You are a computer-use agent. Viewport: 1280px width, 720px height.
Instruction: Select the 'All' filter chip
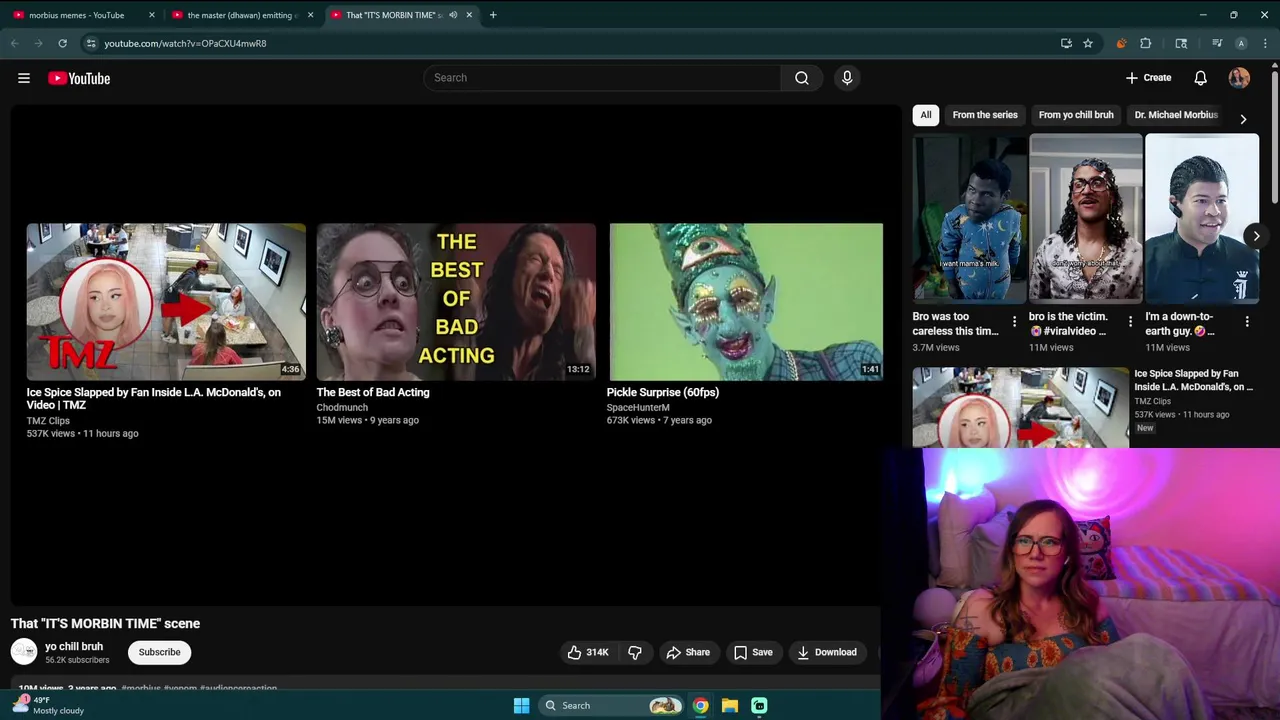point(926,115)
